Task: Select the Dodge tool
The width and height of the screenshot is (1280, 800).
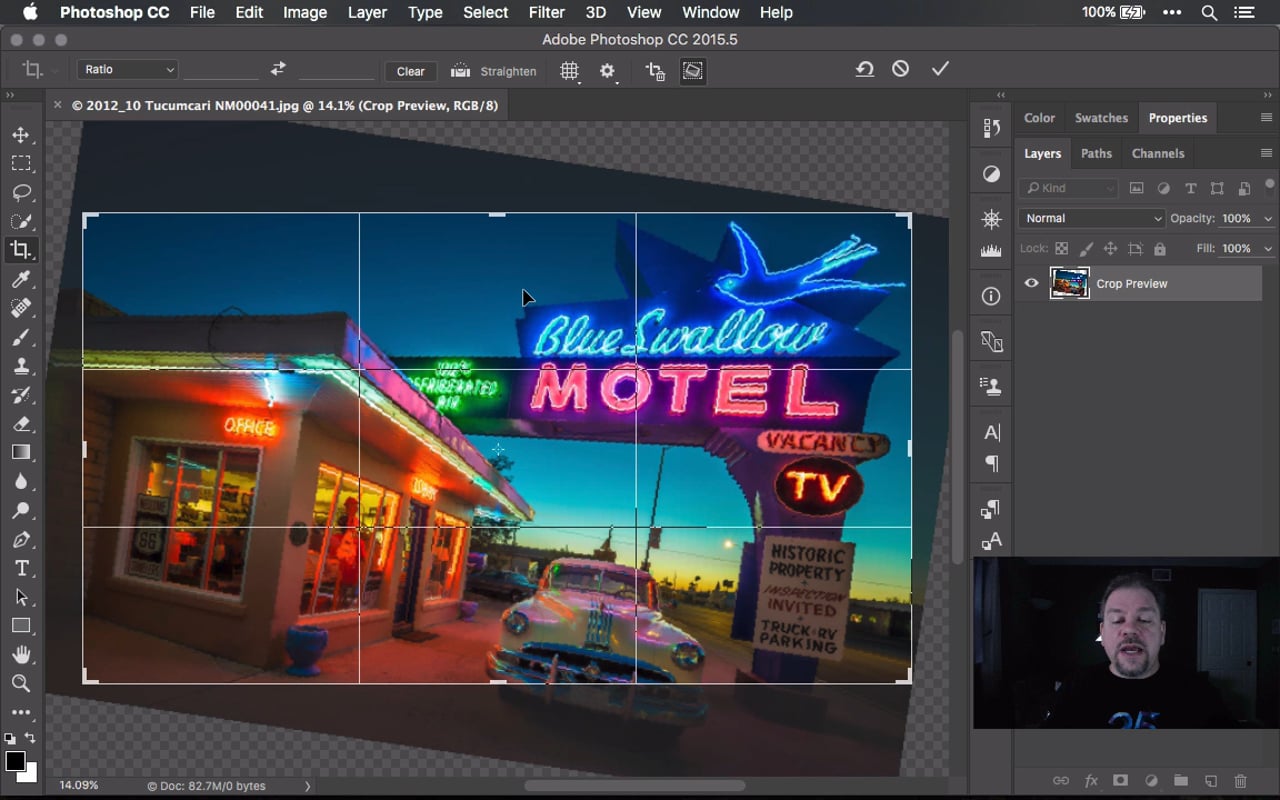Action: (21, 511)
